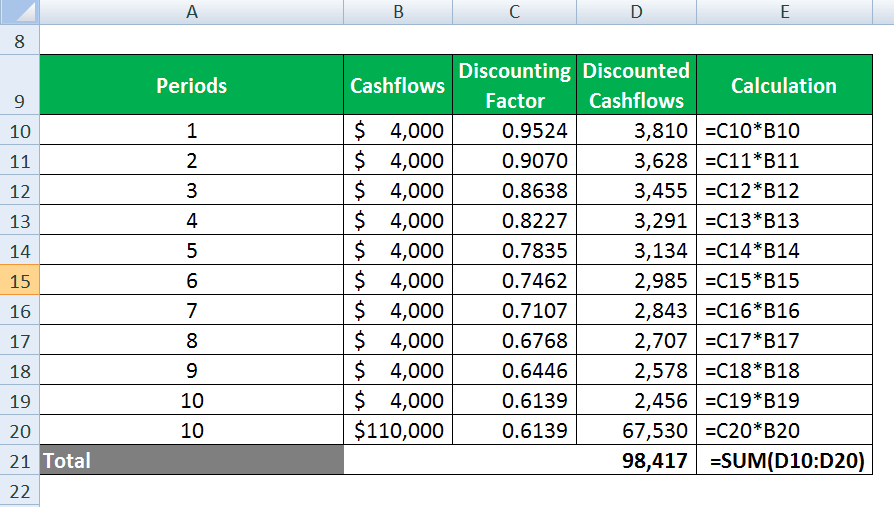Select column C header

coord(514,11)
